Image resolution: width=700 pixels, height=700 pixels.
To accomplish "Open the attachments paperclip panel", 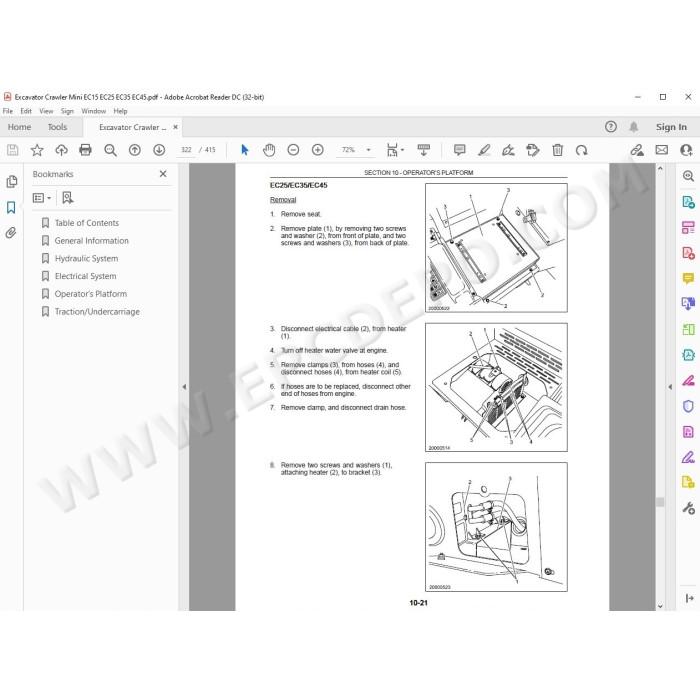I will coord(11,233).
